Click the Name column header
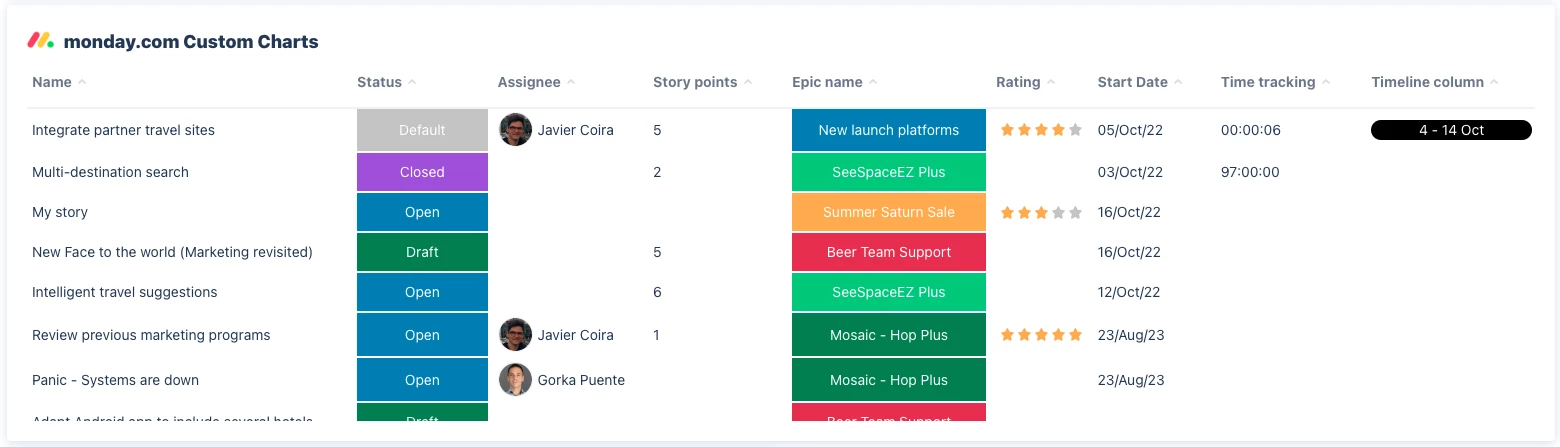The height and width of the screenshot is (447, 1560). point(52,82)
